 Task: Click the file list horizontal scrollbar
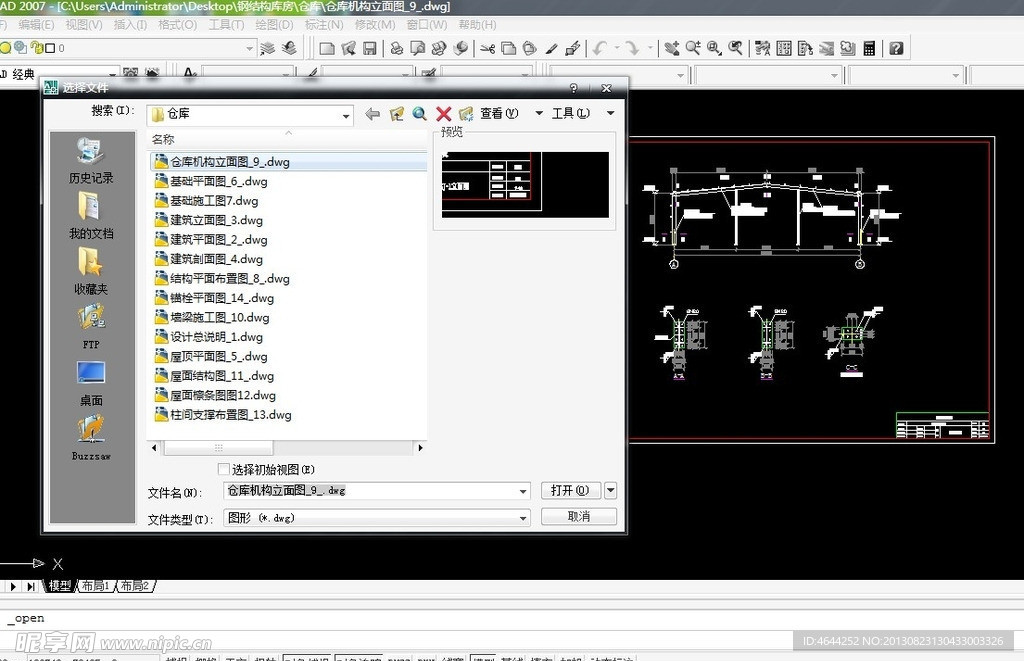tap(287, 447)
